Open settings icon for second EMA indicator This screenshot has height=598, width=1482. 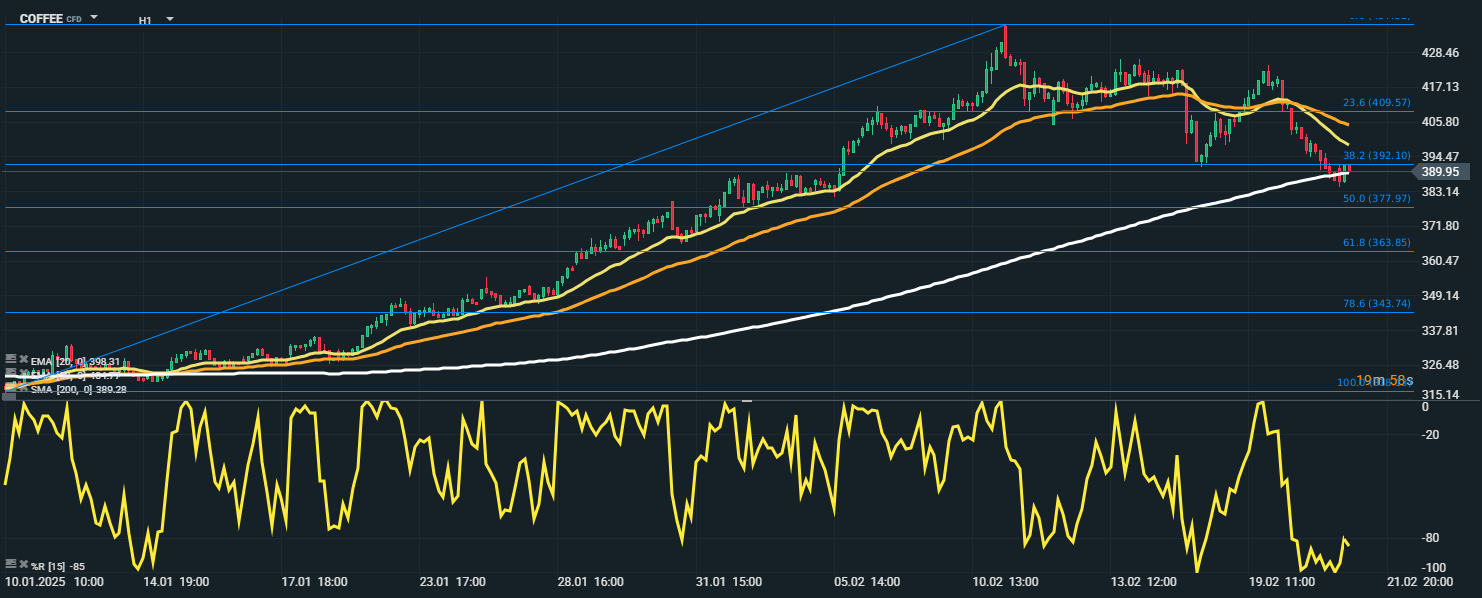[10, 374]
